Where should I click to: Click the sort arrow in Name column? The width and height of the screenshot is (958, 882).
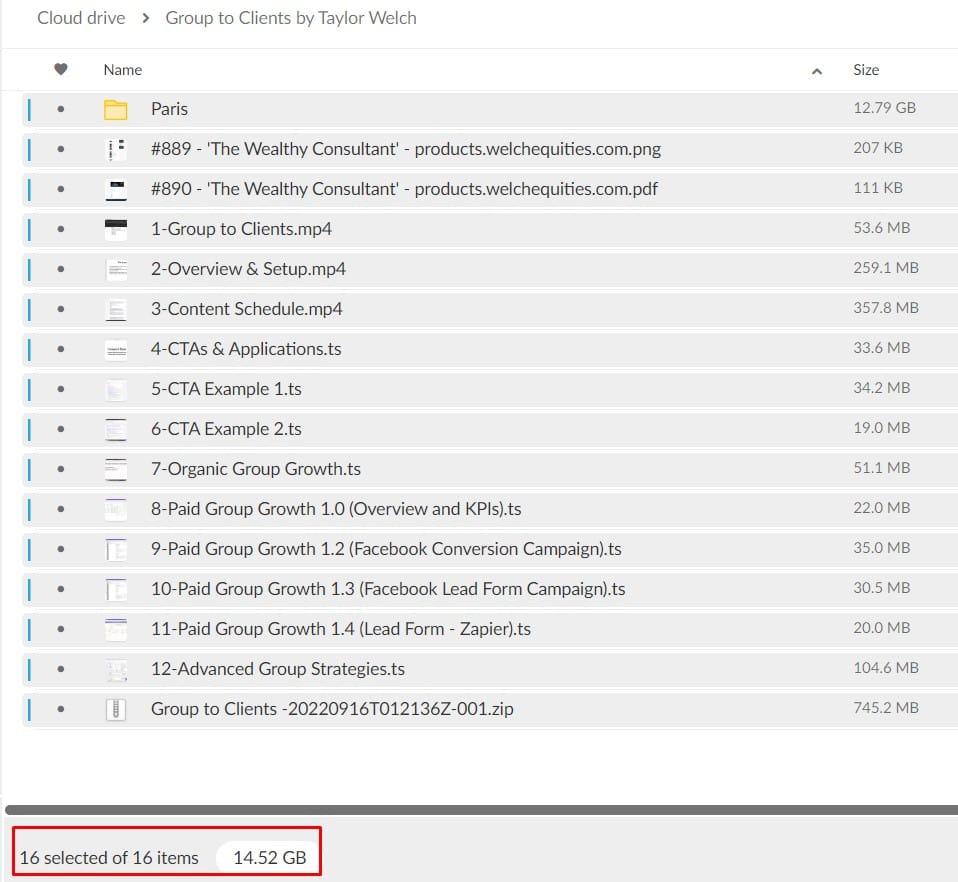817,71
